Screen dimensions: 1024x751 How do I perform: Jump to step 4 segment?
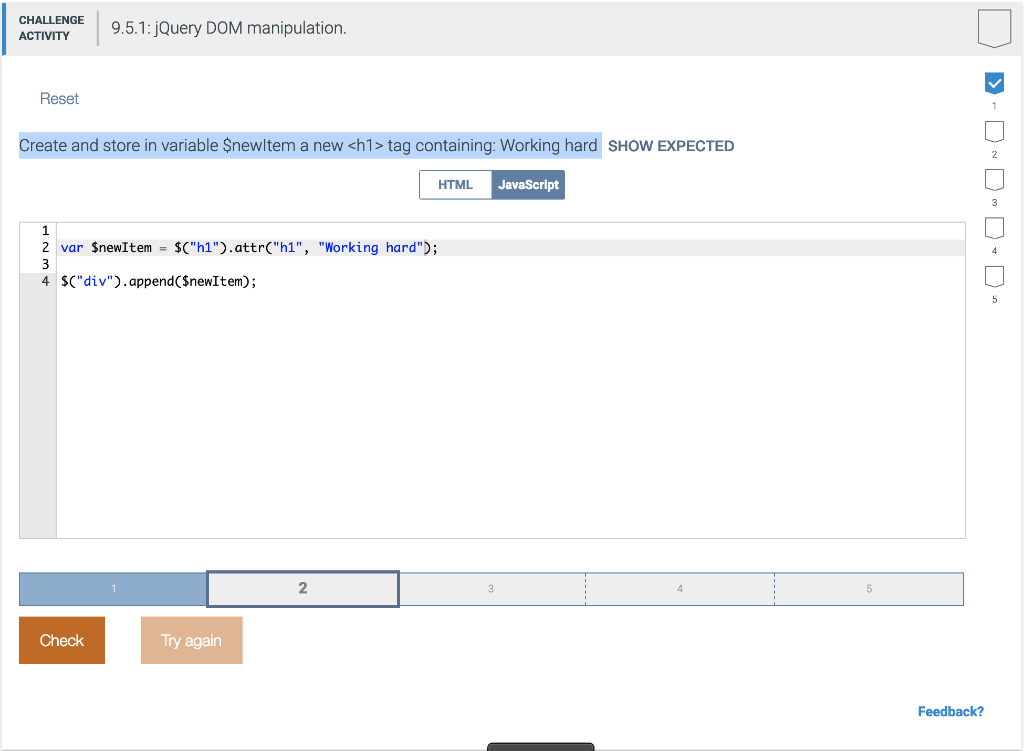679,589
